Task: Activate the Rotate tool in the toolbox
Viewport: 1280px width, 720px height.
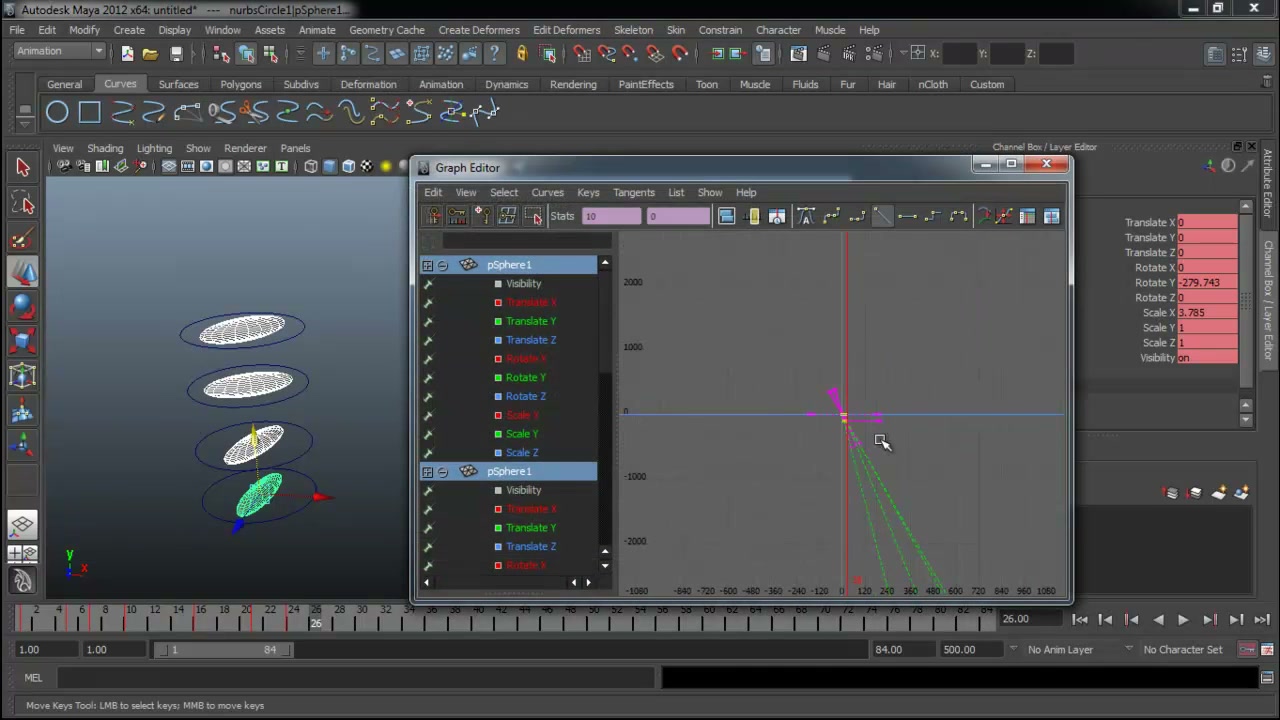Action: 23,307
